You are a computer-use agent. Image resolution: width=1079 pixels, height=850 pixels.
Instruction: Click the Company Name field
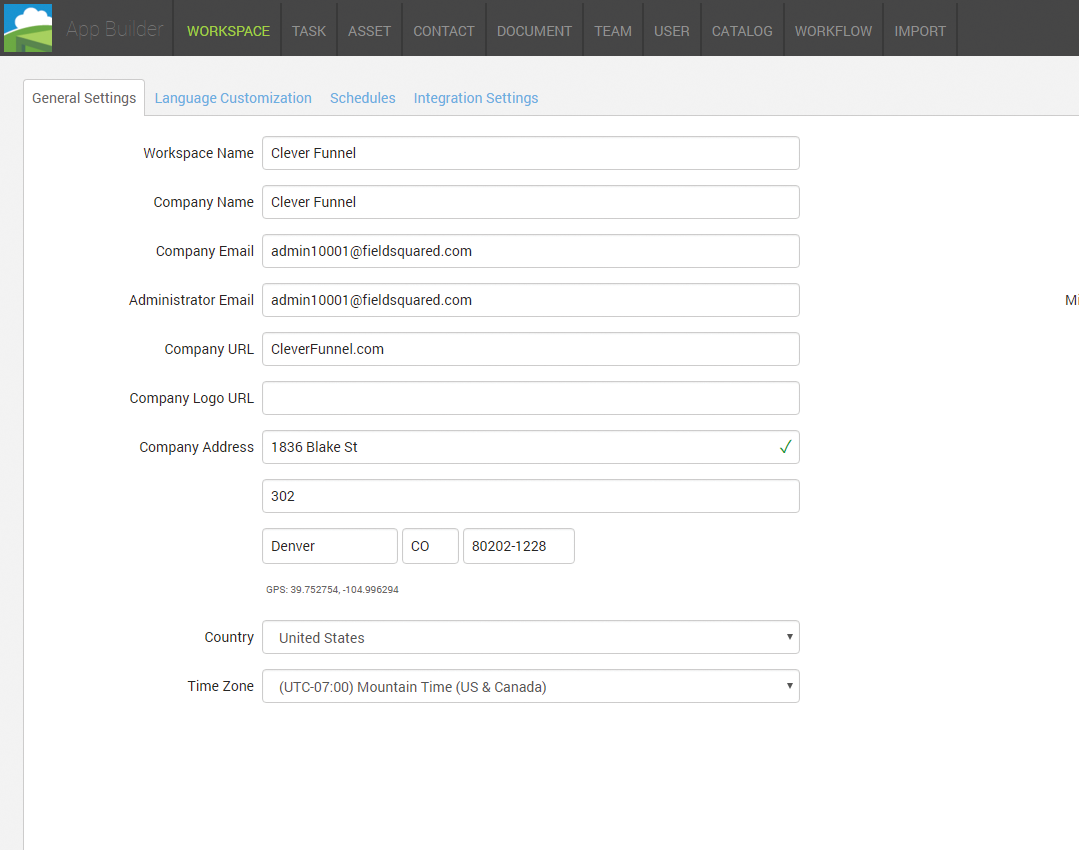coord(531,202)
